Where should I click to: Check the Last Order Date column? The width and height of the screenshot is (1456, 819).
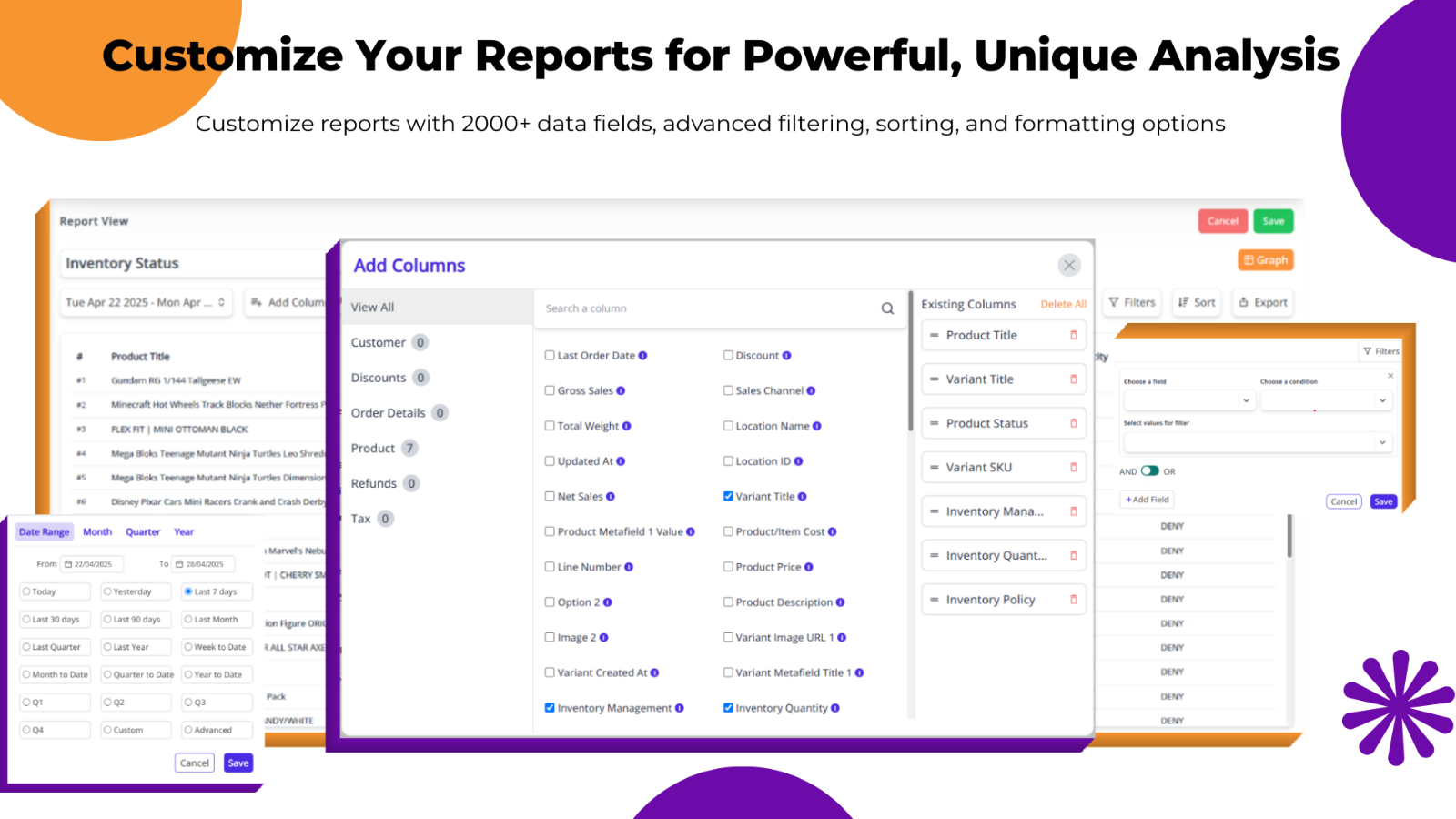[x=550, y=356]
